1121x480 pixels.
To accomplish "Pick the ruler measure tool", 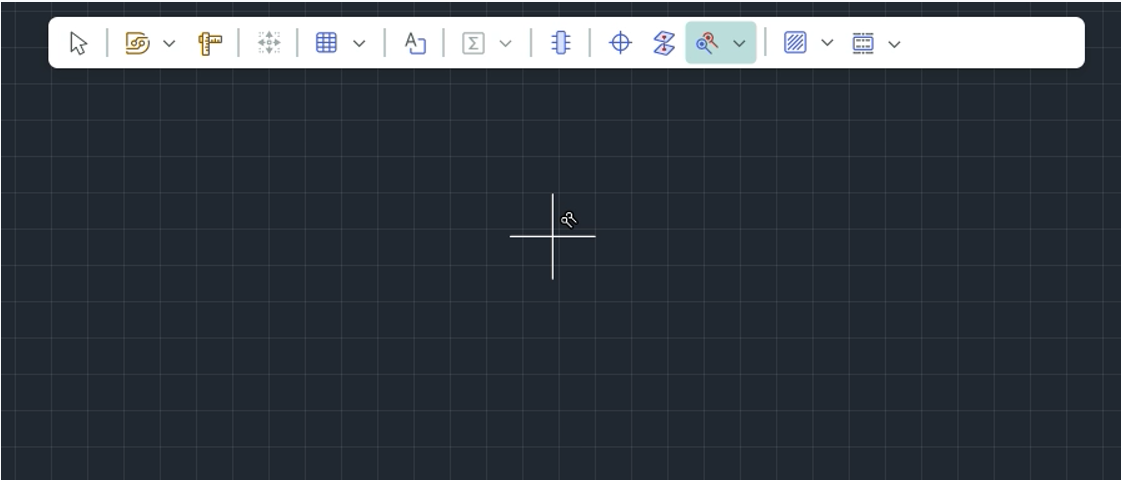I will 210,43.
